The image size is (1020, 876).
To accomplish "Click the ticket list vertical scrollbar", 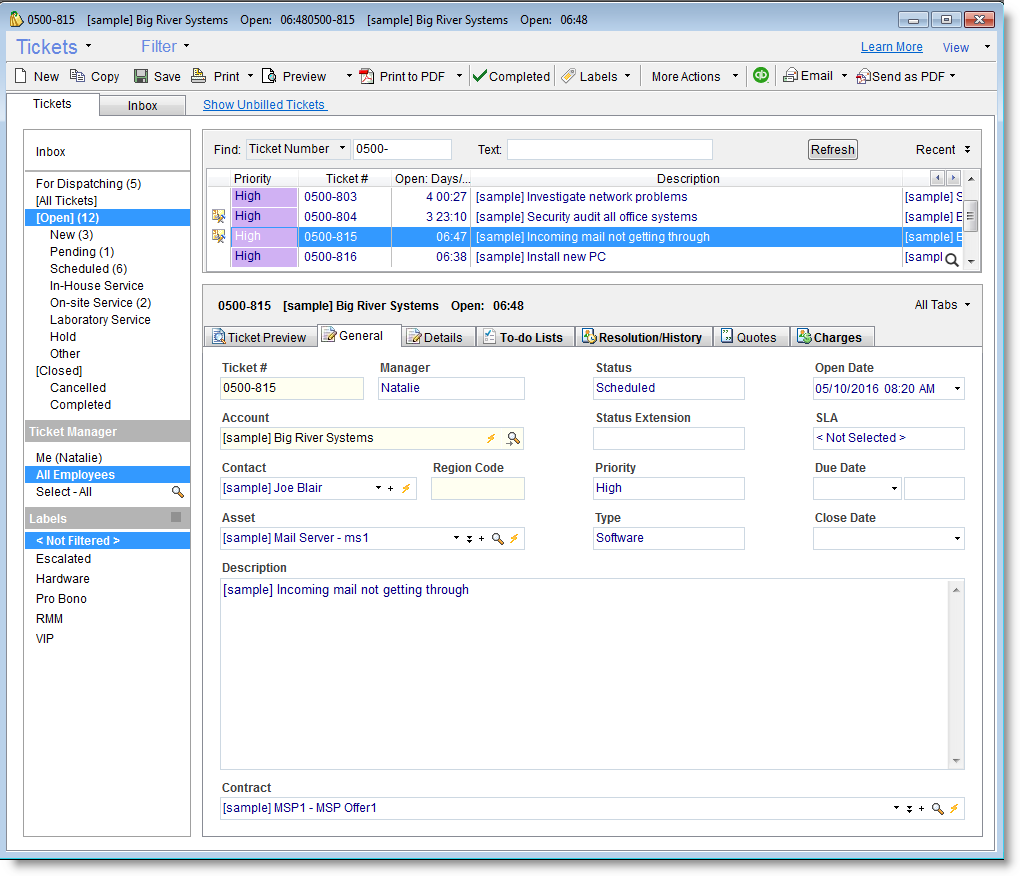I will coord(970,216).
